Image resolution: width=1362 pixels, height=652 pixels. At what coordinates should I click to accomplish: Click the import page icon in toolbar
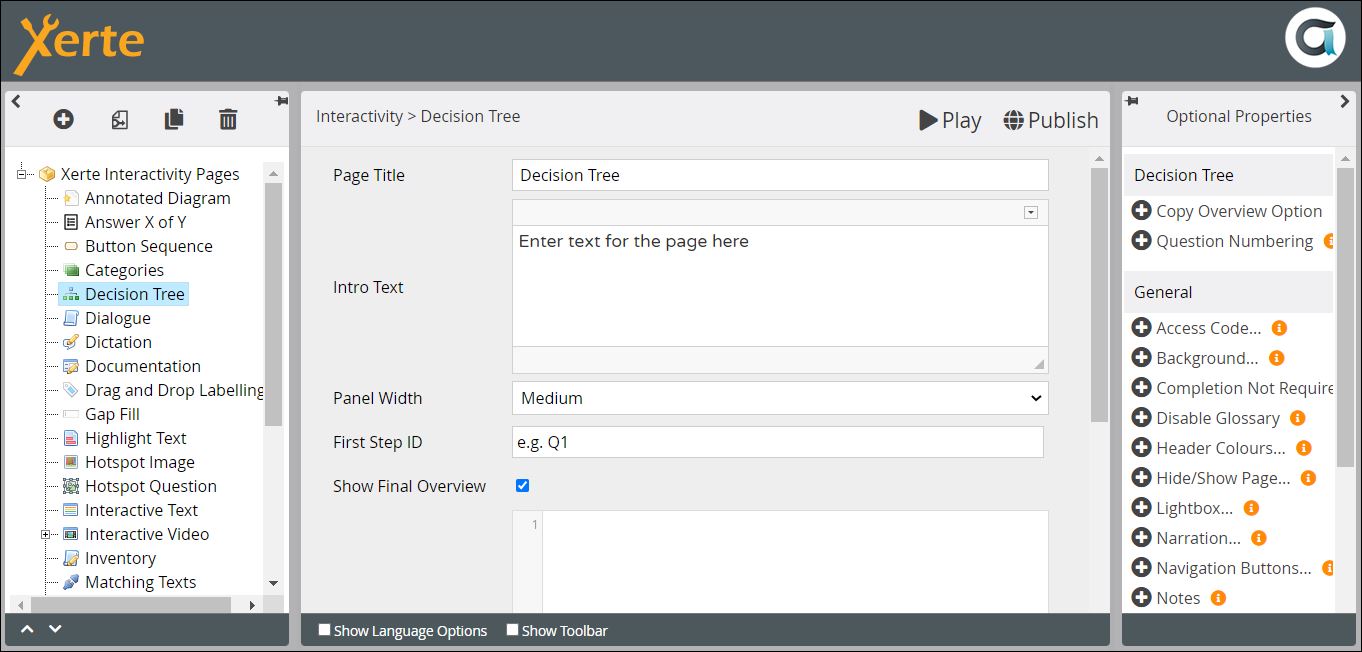click(x=119, y=120)
